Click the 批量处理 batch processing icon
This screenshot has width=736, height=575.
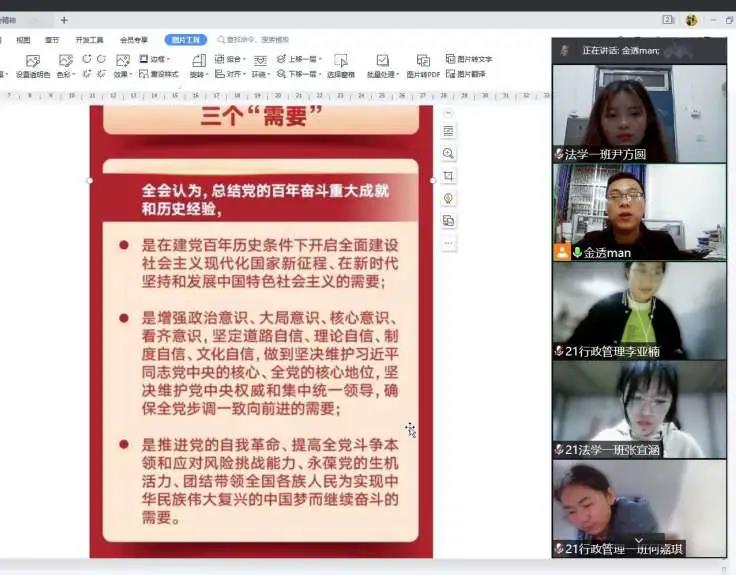[x=382, y=61]
